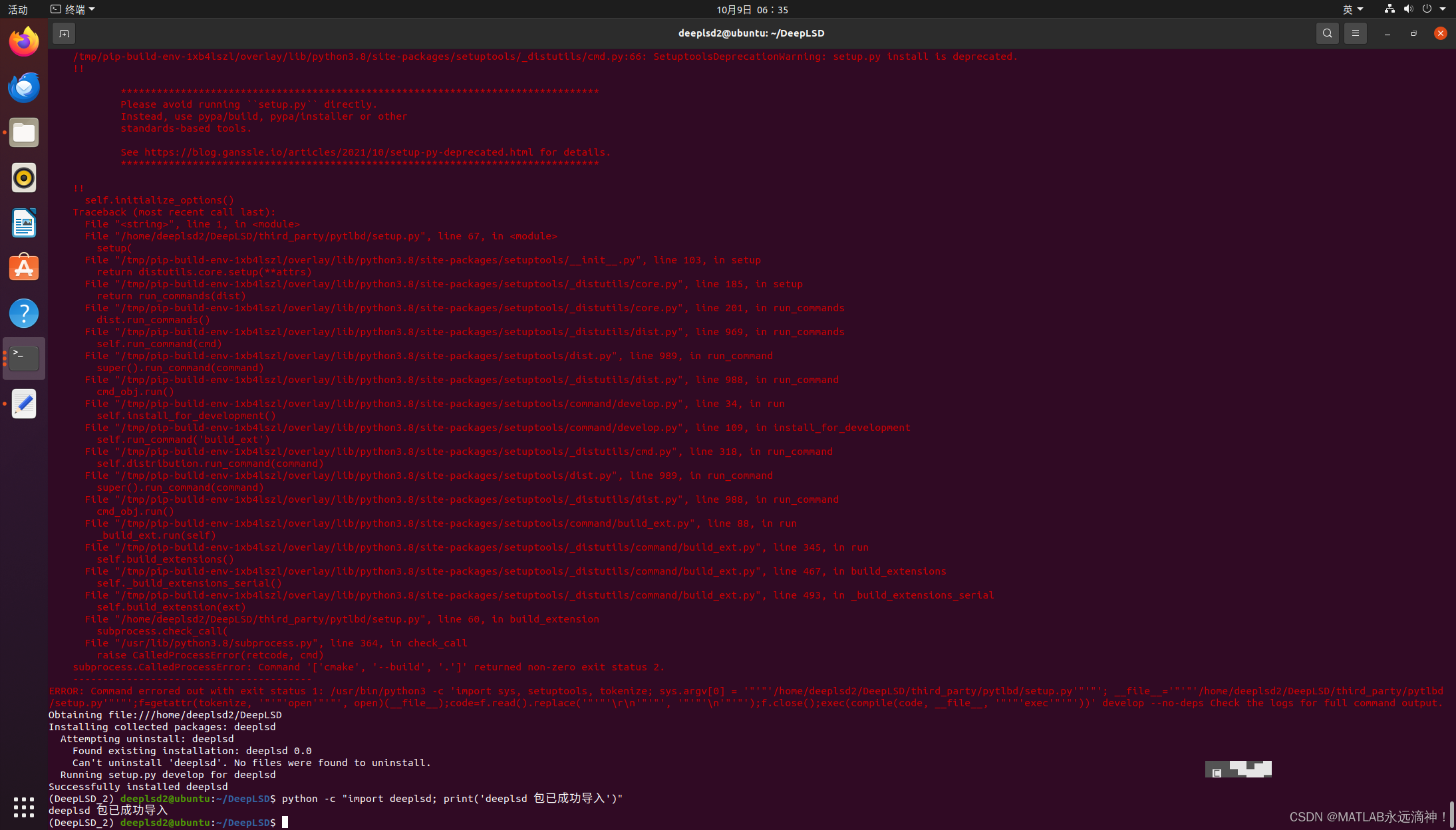Screen dimensions: 1456x830
Task: Open LibreOffice Writer from the dock
Action: (24, 223)
